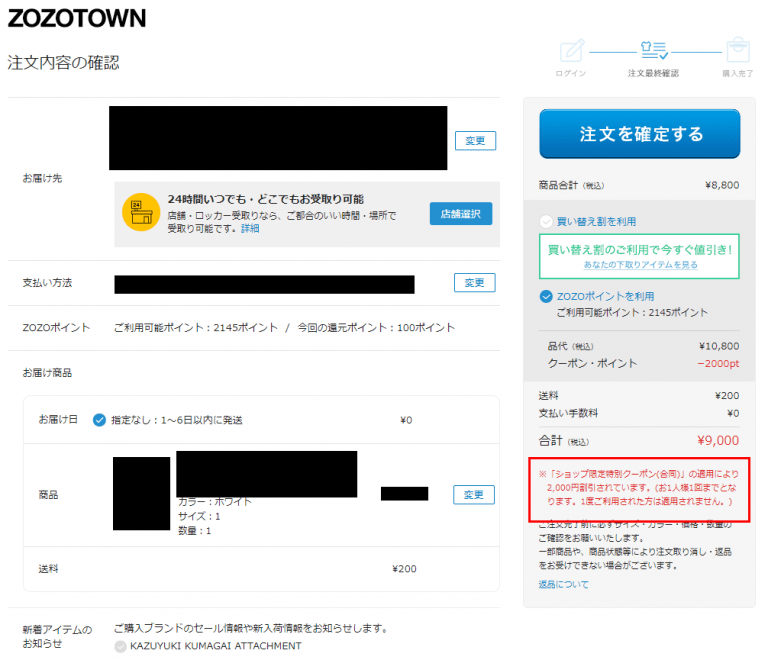
Task: Confirm the order with 注文を確定する
Action: tap(640, 134)
